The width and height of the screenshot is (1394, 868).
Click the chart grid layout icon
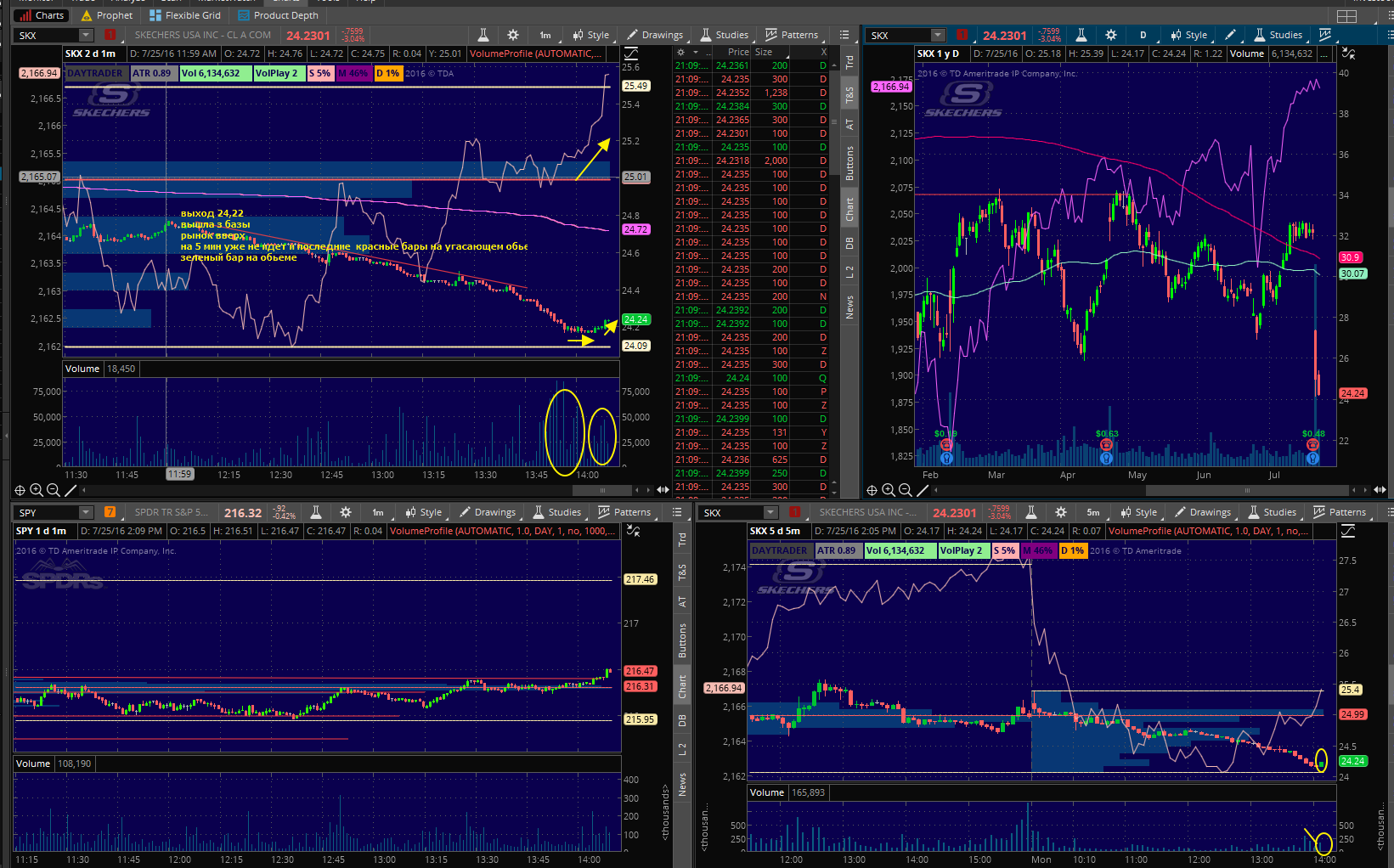point(1346,16)
